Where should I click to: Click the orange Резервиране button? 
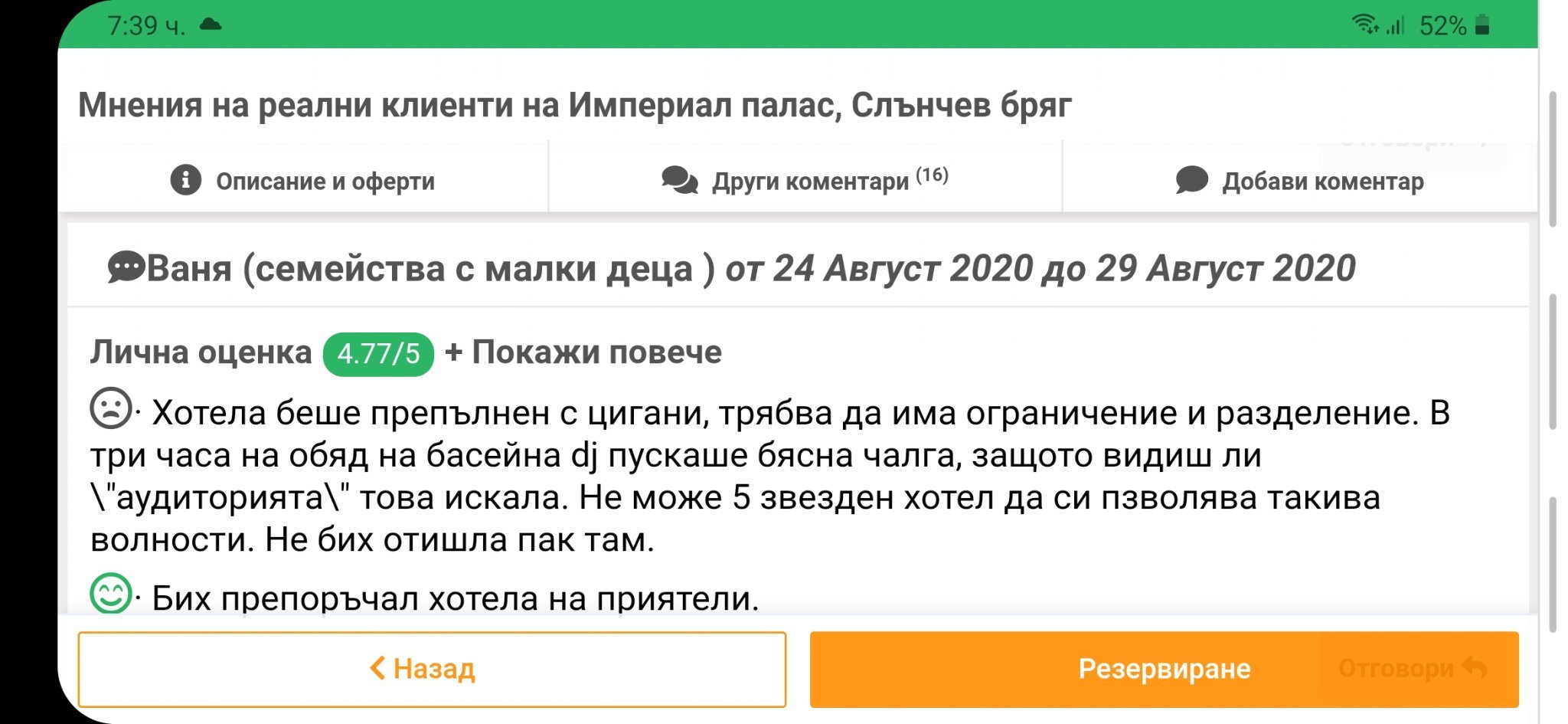click(1164, 669)
